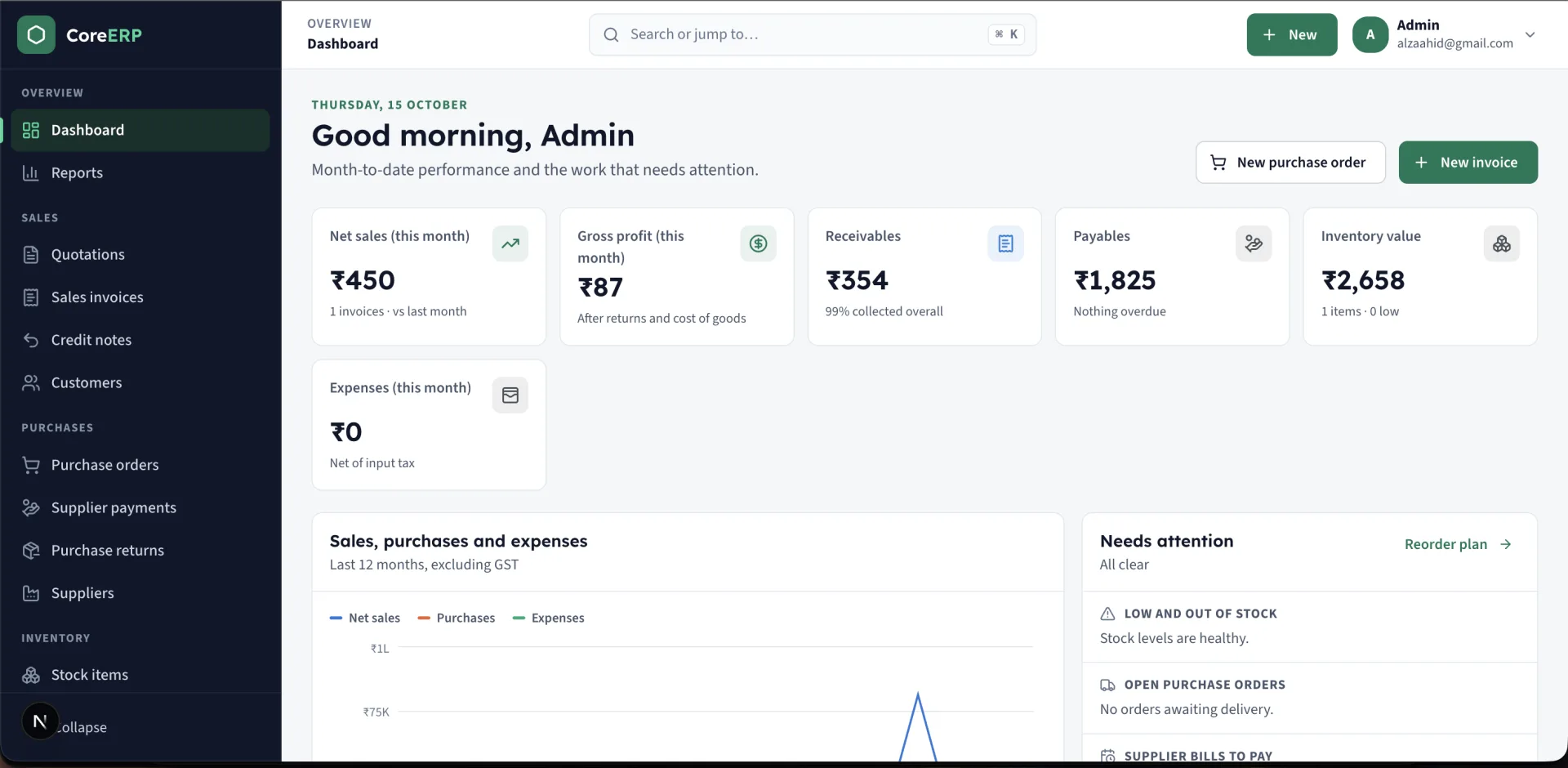Open Stock items page
The image size is (1568, 768).
(140, 675)
